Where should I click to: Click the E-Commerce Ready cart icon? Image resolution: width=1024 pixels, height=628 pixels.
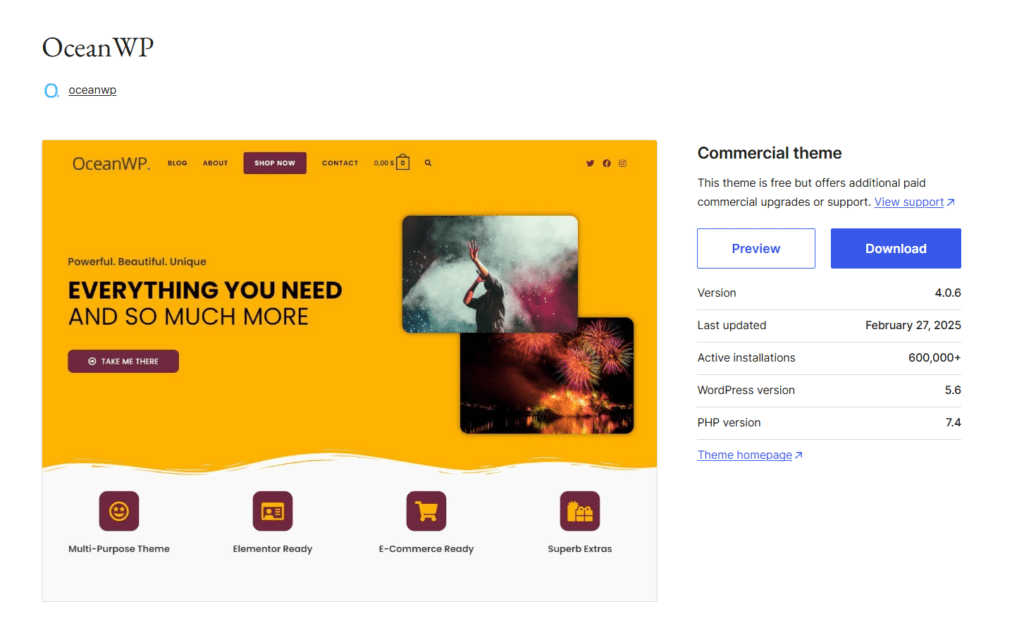pos(426,510)
